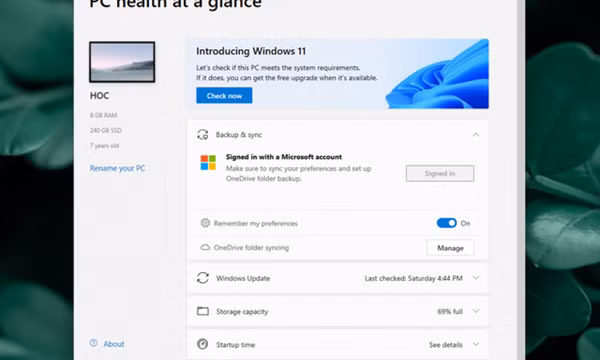Click the 7 years old text
Image resolution: width=600 pixels, height=360 pixels.
pos(104,146)
